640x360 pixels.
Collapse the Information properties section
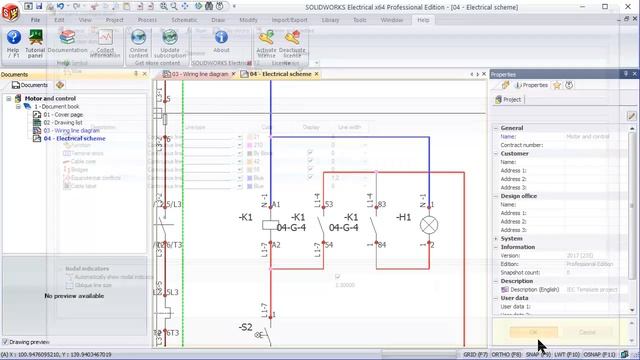click(496, 247)
